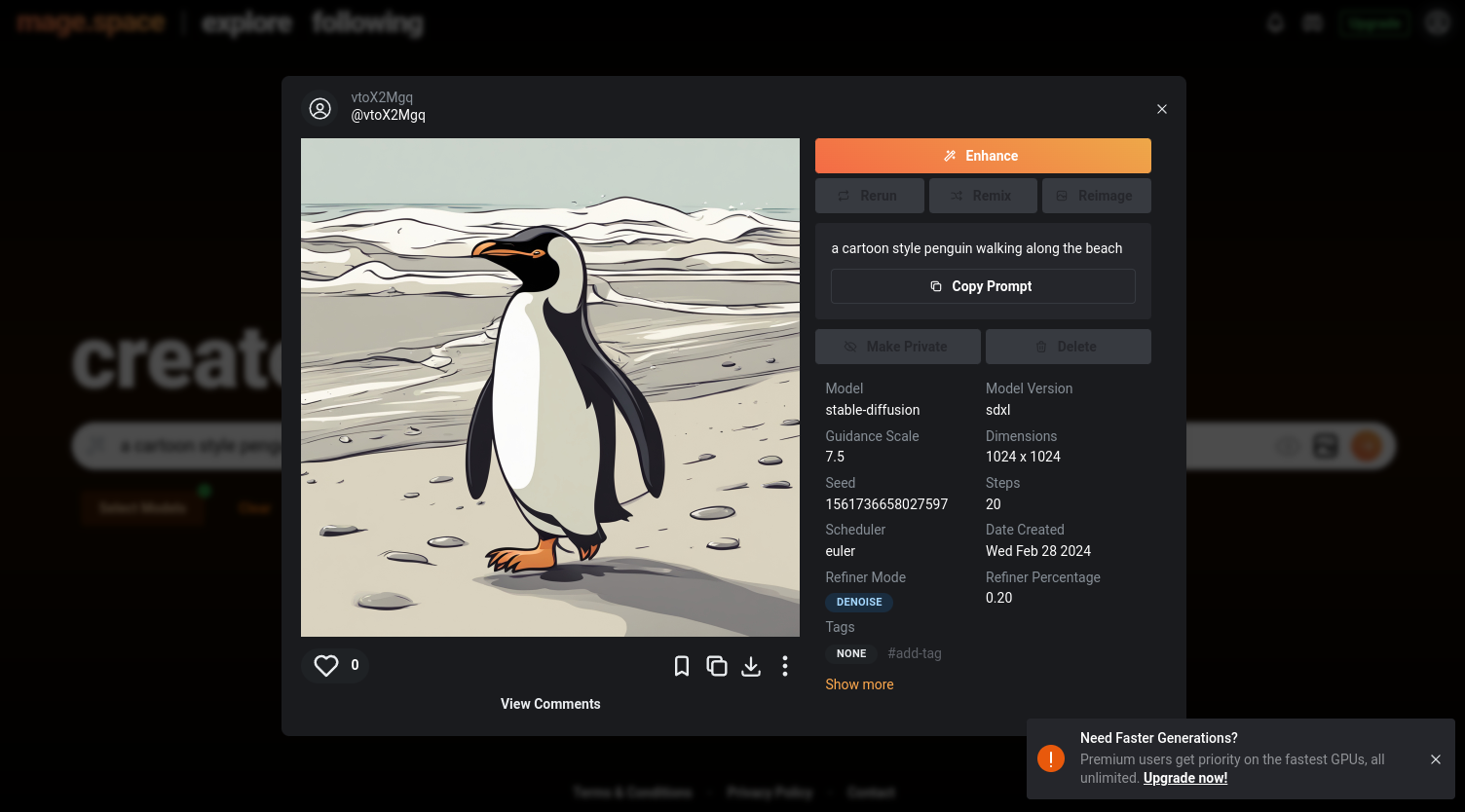1465x812 pixels.
Task: Click the Remix button
Action: (983, 196)
